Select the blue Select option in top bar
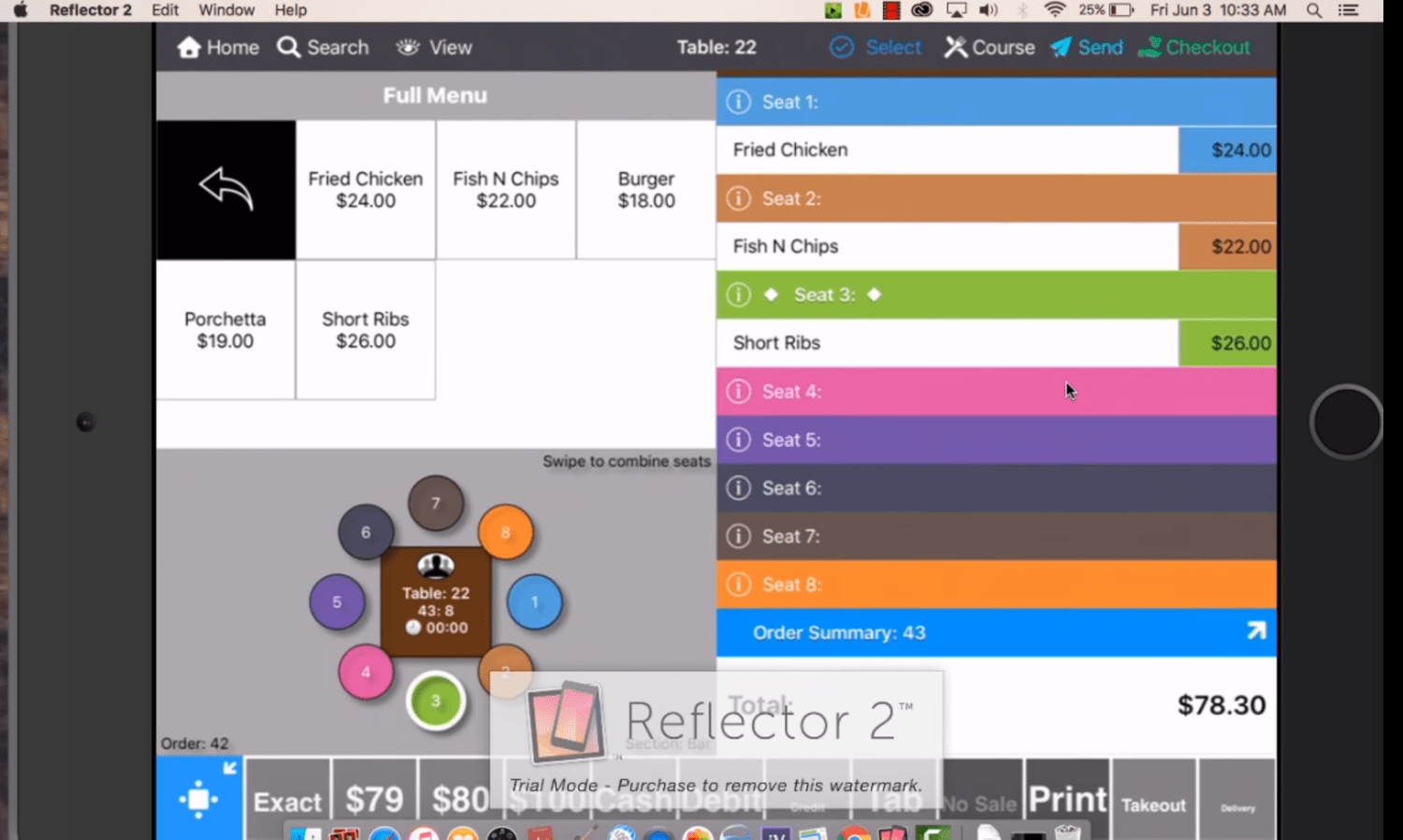 coord(875,47)
